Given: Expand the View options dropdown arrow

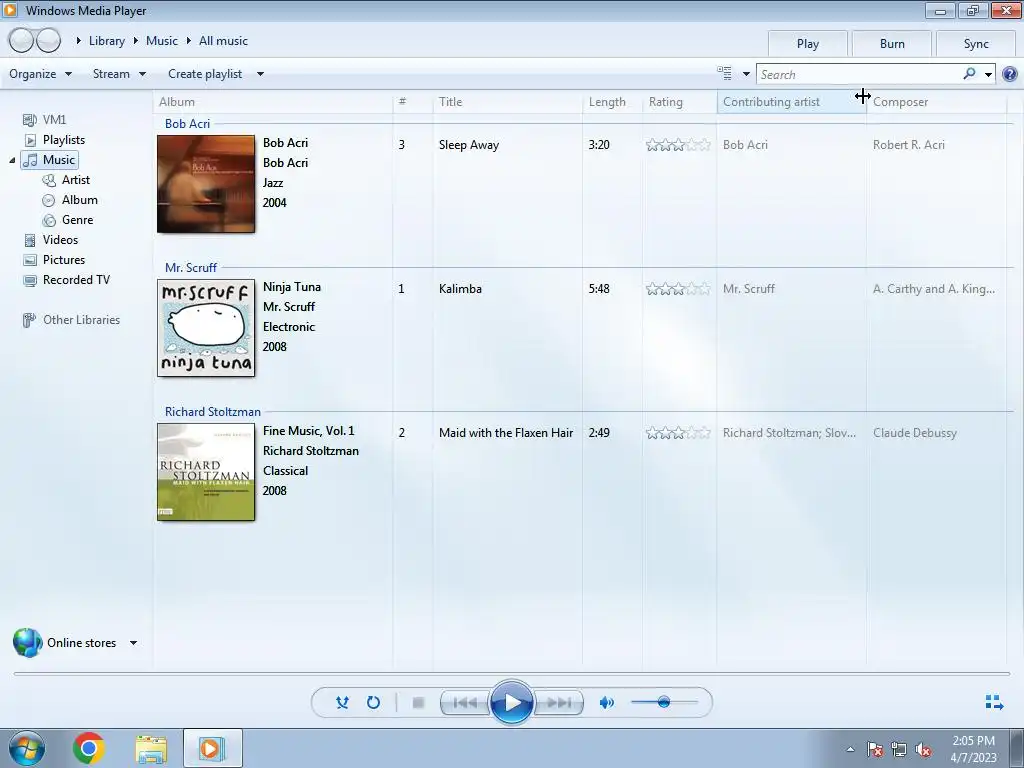Looking at the screenshot, I should (746, 74).
